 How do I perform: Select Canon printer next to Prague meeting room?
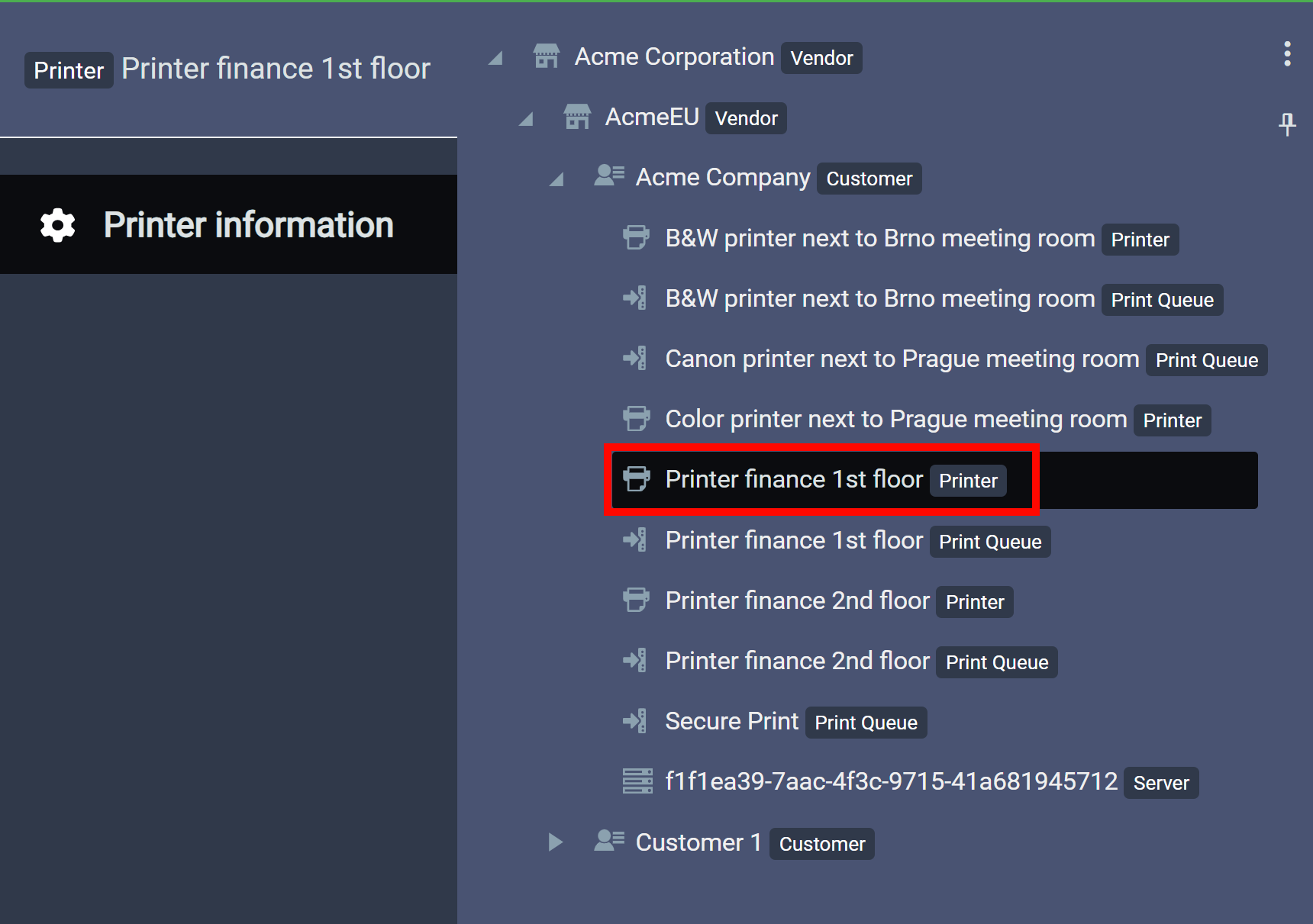click(902, 359)
